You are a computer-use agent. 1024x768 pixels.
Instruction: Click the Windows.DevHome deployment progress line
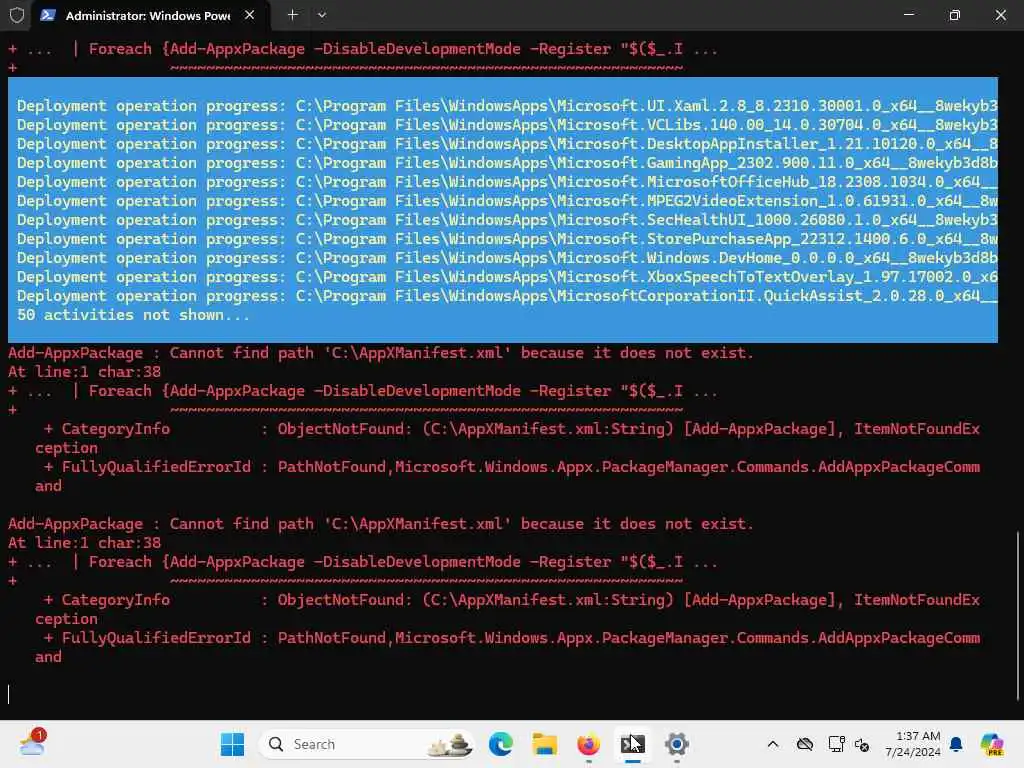[x=507, y=257]
